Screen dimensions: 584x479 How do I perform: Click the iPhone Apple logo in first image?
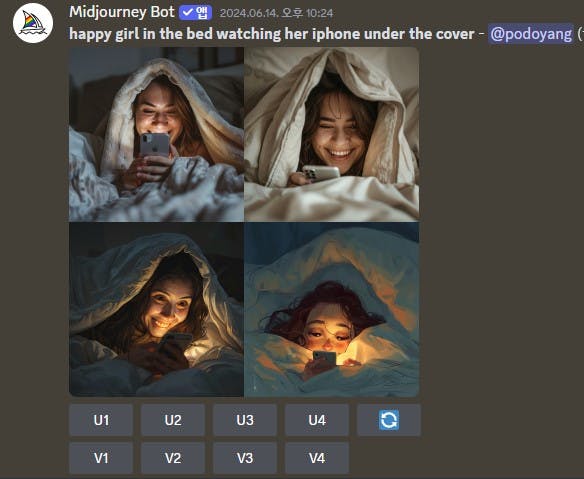[x=156, y=149]
